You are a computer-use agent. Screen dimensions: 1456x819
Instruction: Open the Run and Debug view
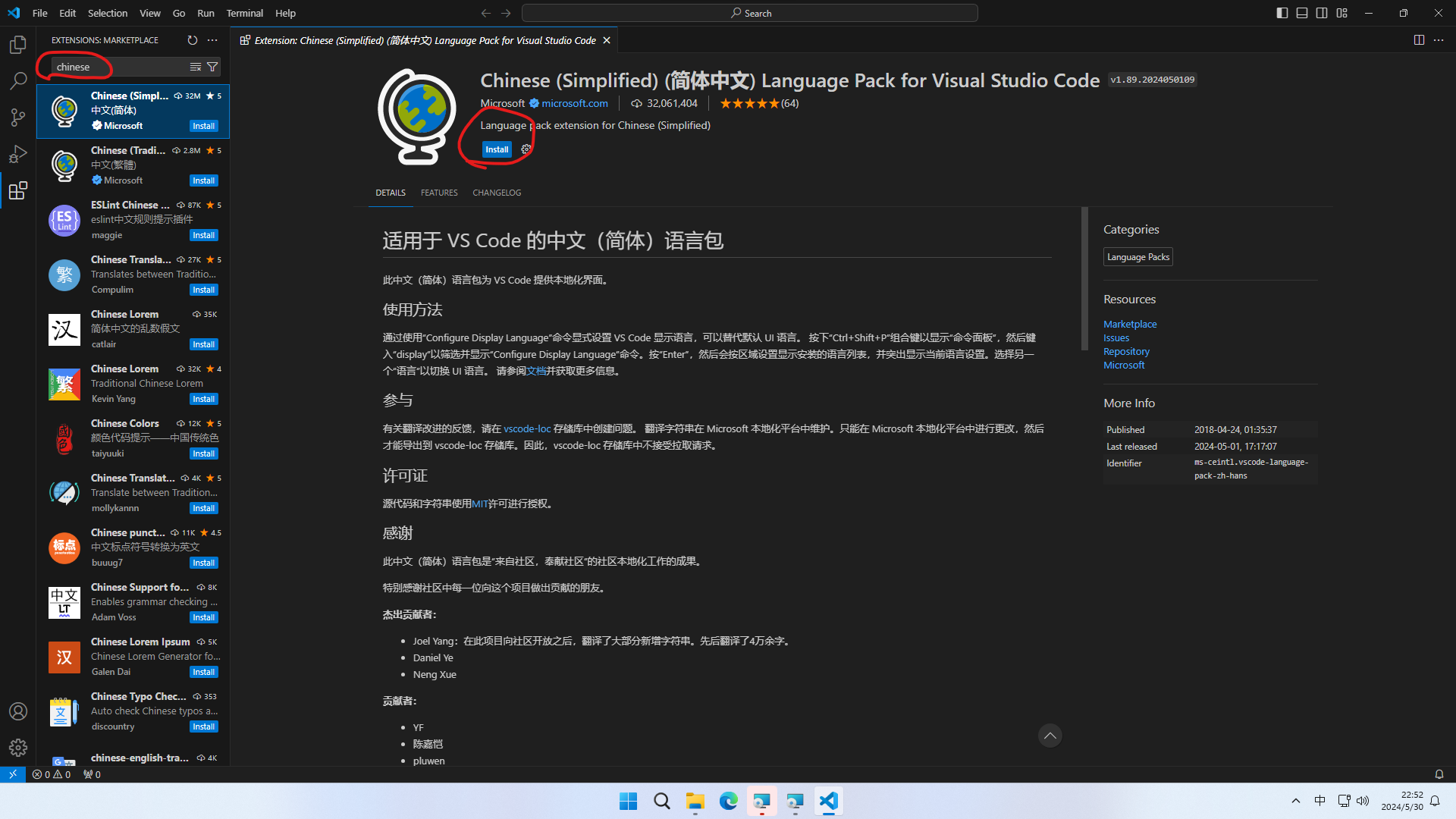(18, 154)
